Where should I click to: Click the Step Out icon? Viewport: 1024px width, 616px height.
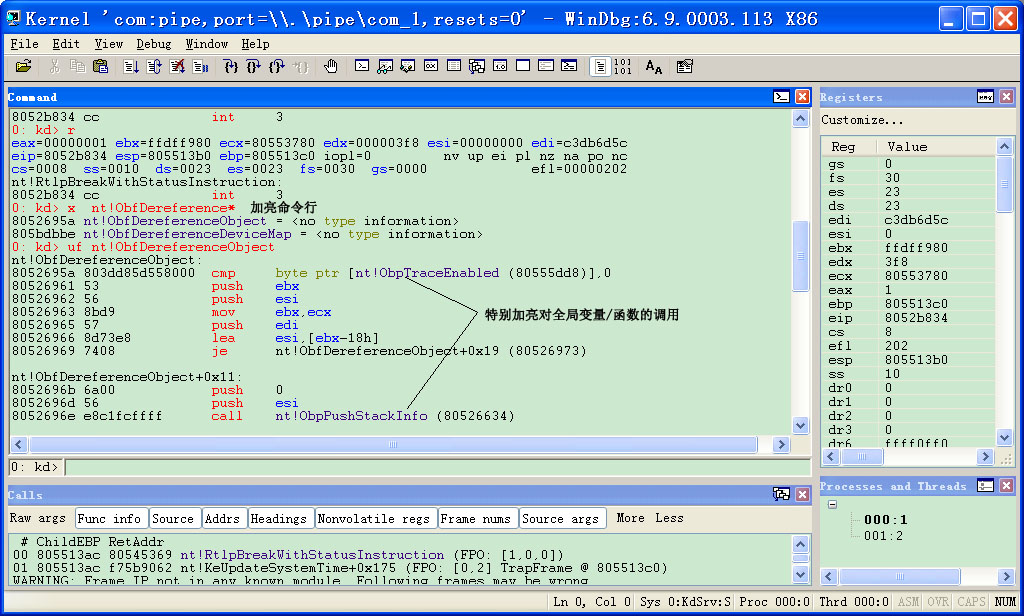point(276,66)
